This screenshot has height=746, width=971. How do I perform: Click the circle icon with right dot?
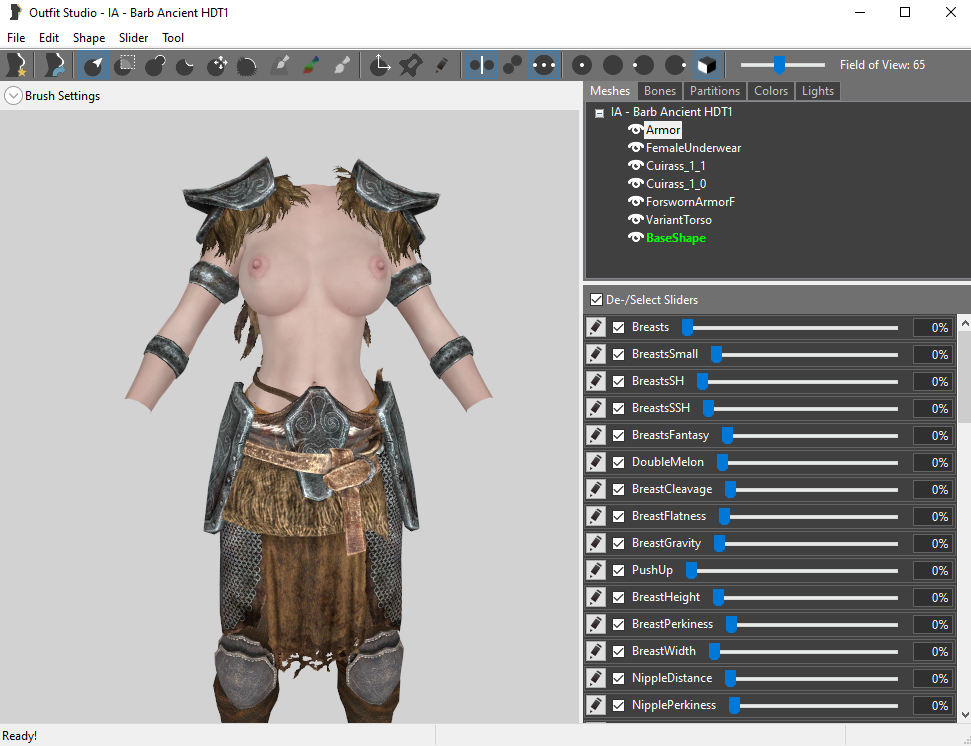(x=675, y=65)
